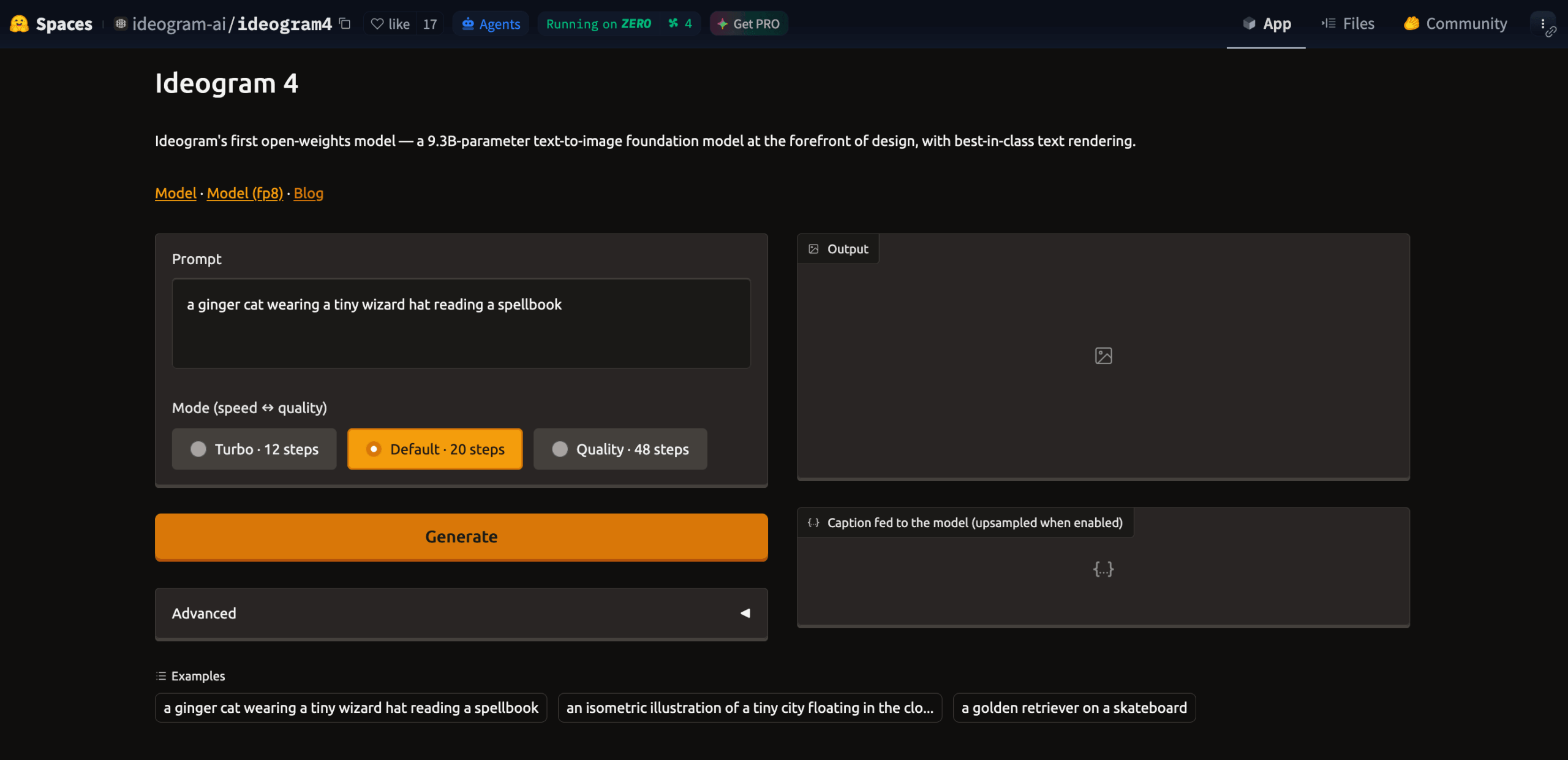Click the like count 17

pos(430,24)
